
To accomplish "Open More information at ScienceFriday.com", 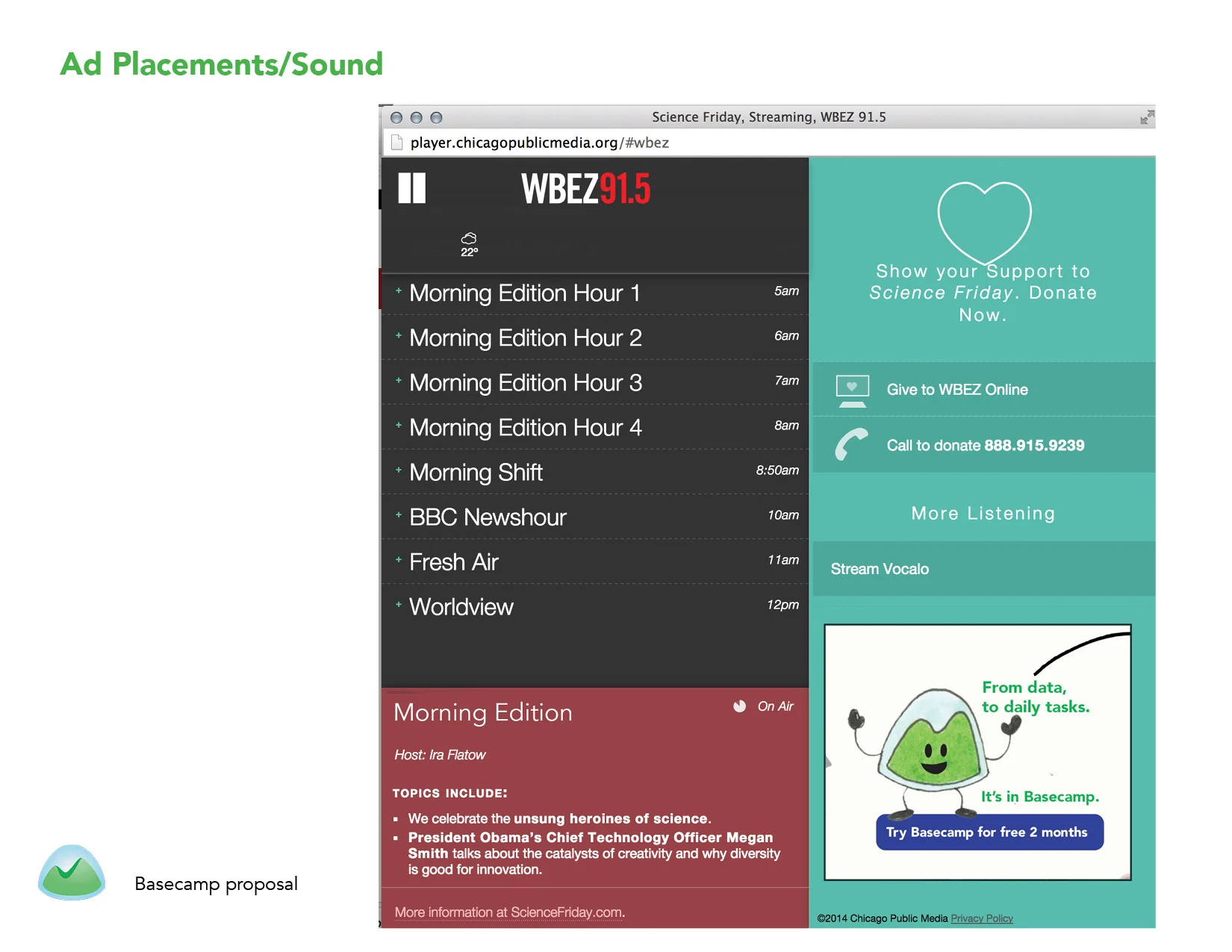I will (x=510, y=912).
